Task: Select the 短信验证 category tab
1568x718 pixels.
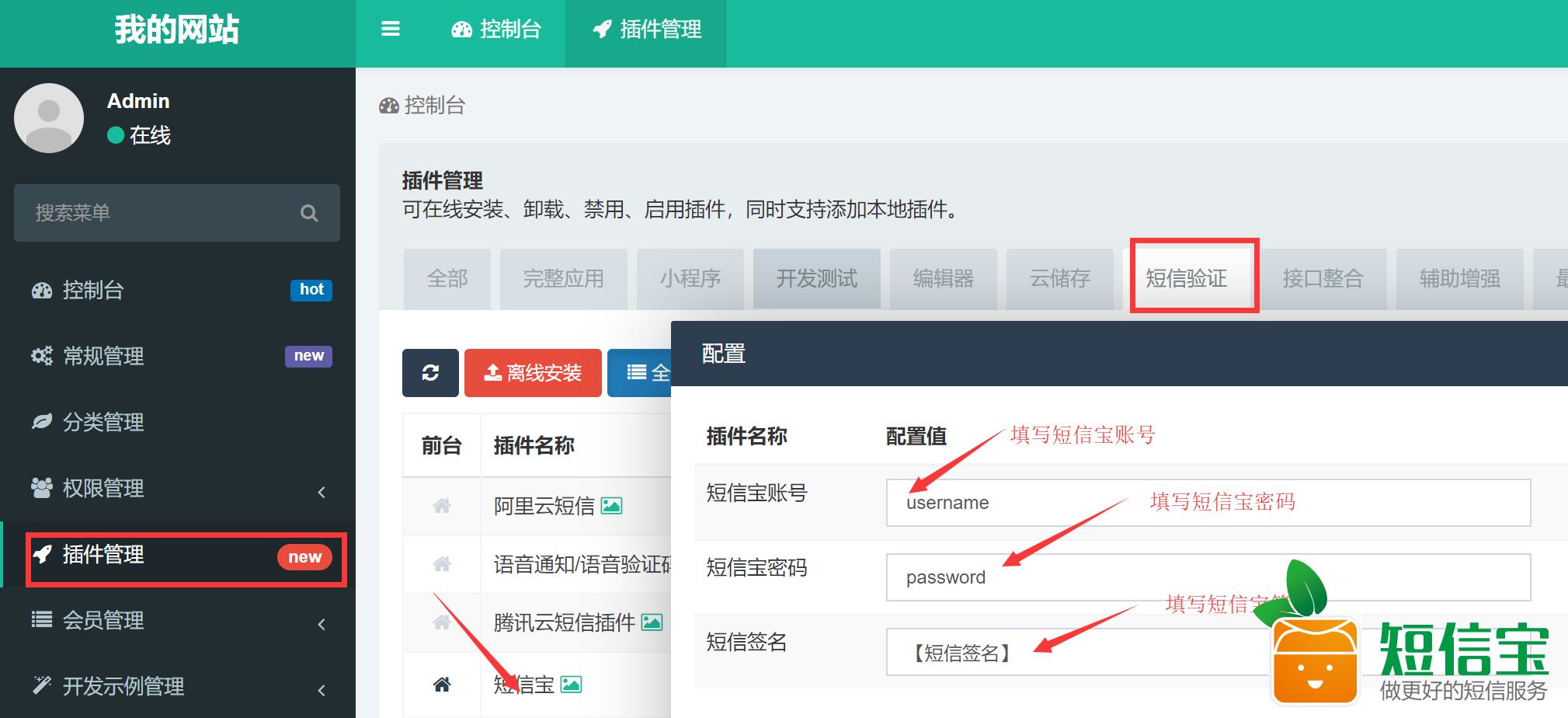Action: pyautogui.click(x=1187, y=278)
